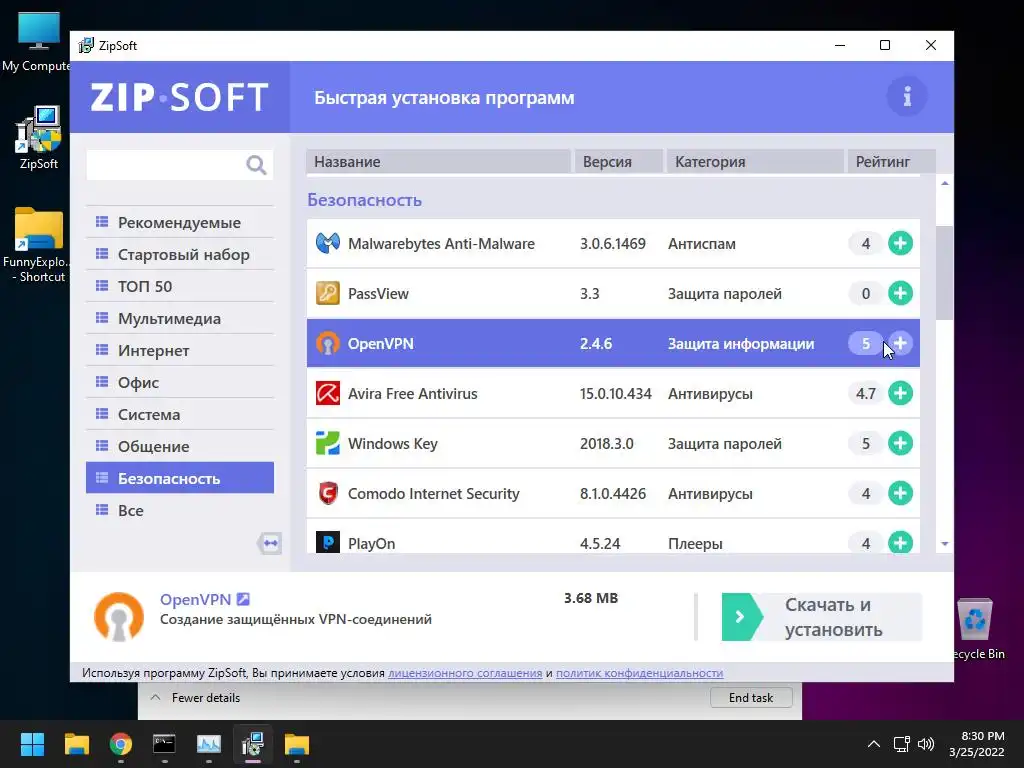Show hidden tray icons chevron
This screenshot has width=1024, height=768.
coord(874,744)
